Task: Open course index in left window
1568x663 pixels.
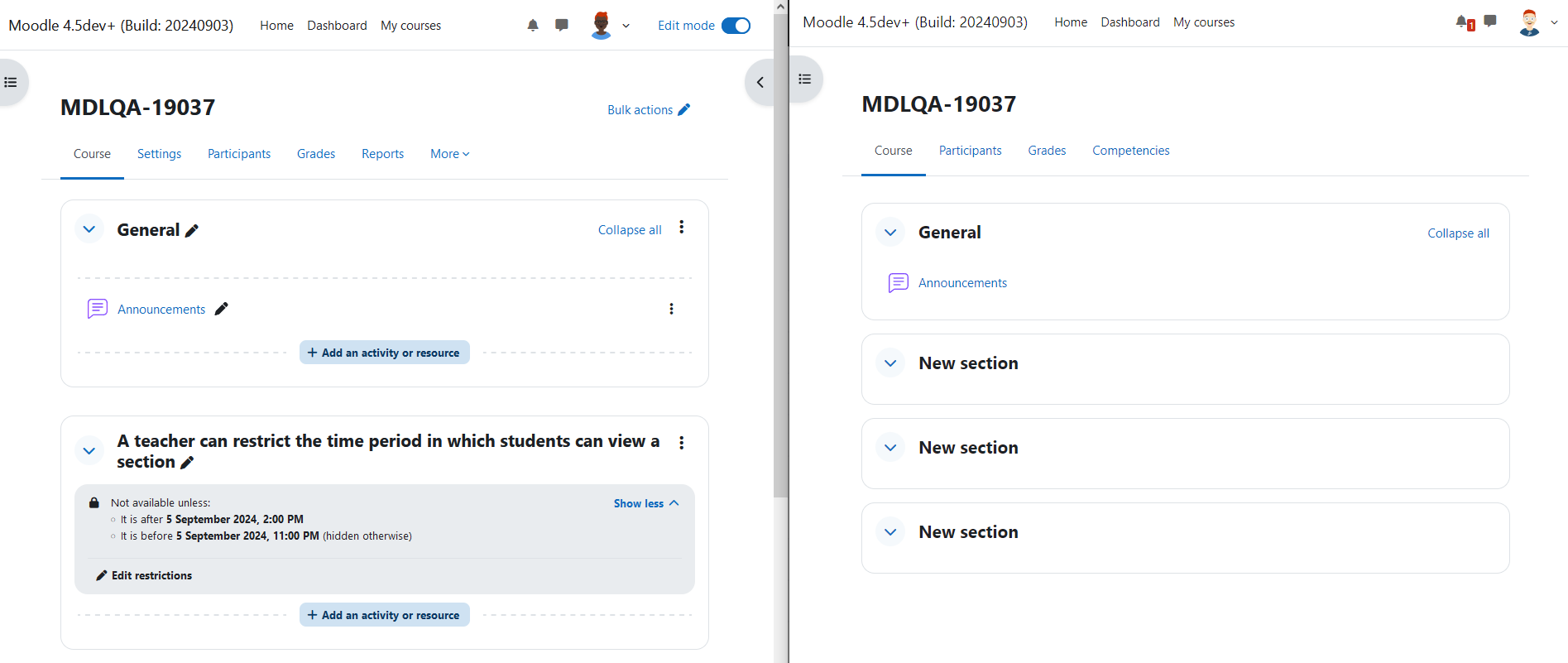Action: click(x=12, y=82)
